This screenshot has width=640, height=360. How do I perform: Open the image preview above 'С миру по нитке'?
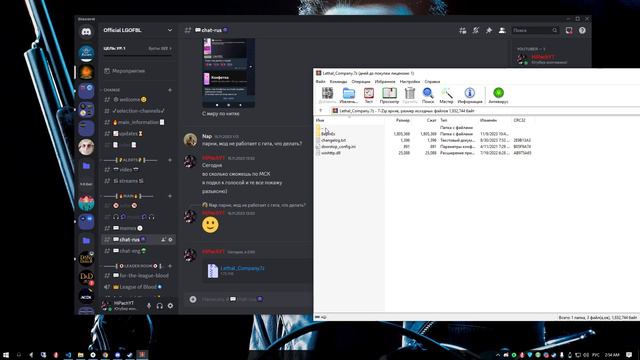[x=229, y=73]
